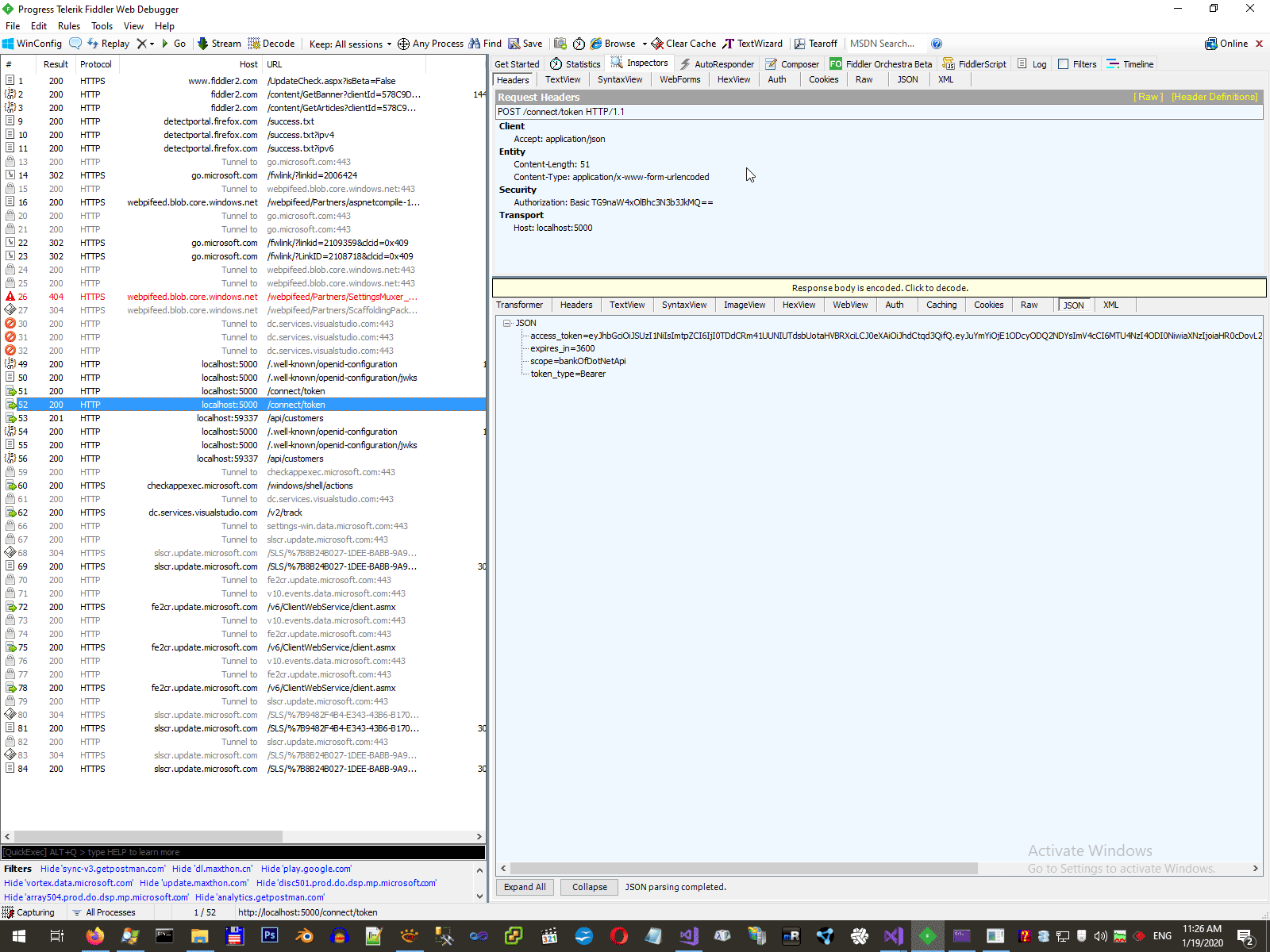Toggle Stream mode in toolbar

[219, 44]
